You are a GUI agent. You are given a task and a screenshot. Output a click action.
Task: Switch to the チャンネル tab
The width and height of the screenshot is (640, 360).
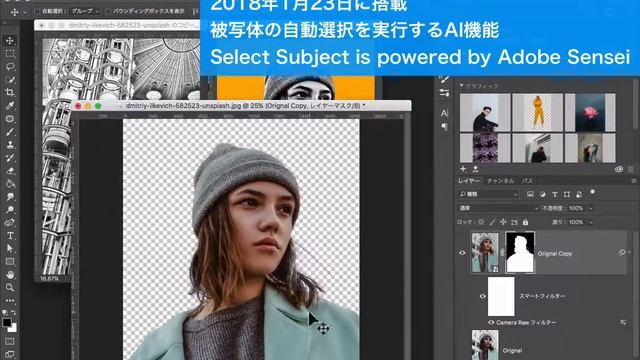click(500, 180)
